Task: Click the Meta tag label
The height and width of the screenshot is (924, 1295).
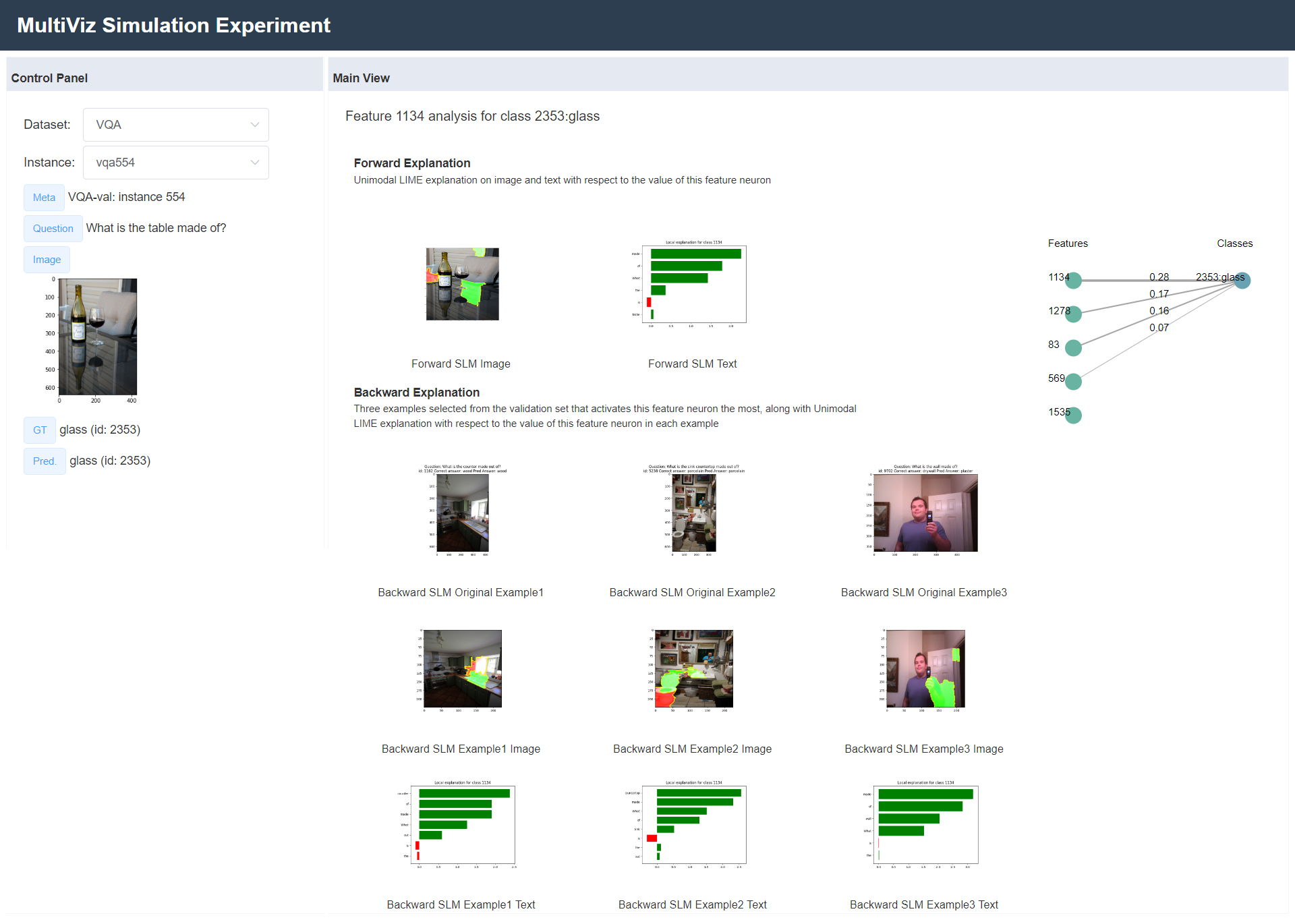Action: pyautogui.click(x=44, y=198)
